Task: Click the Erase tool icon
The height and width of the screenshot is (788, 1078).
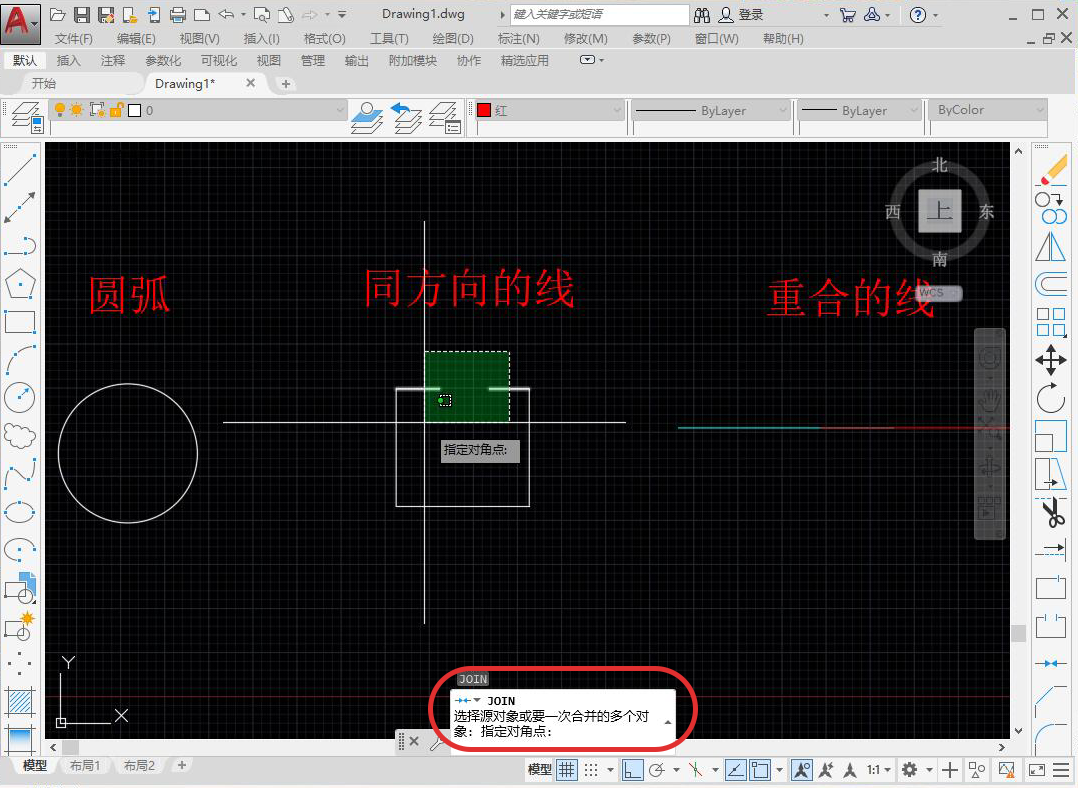Action: point(1051,170)
